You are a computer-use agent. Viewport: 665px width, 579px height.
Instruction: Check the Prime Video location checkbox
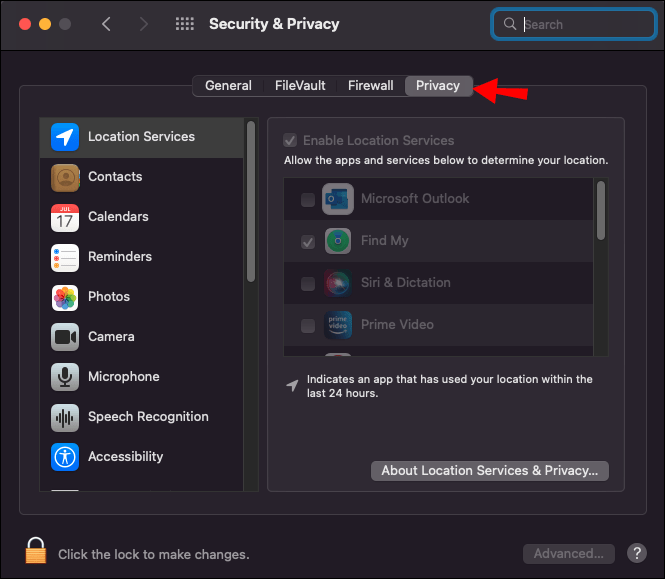(308, 326)
